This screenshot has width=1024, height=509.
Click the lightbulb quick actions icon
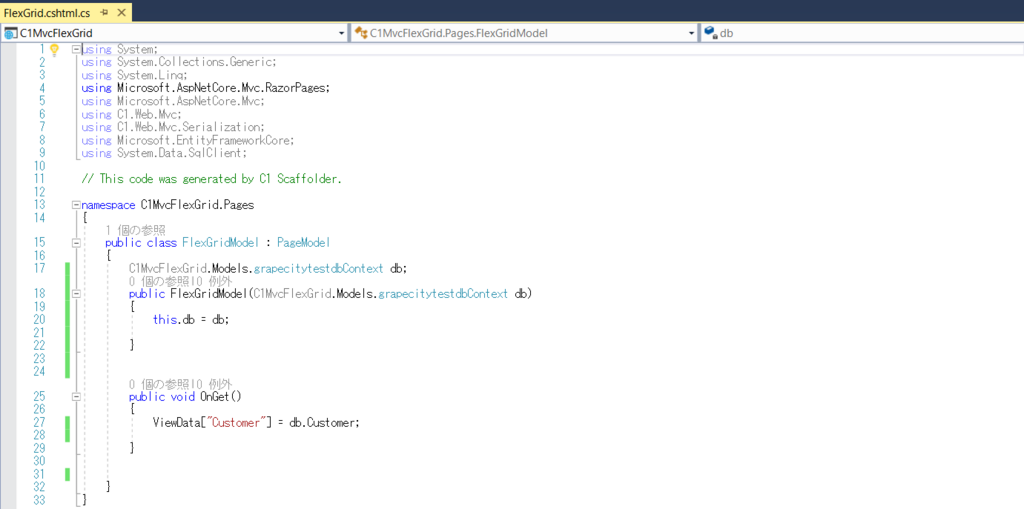coord(55,49)
